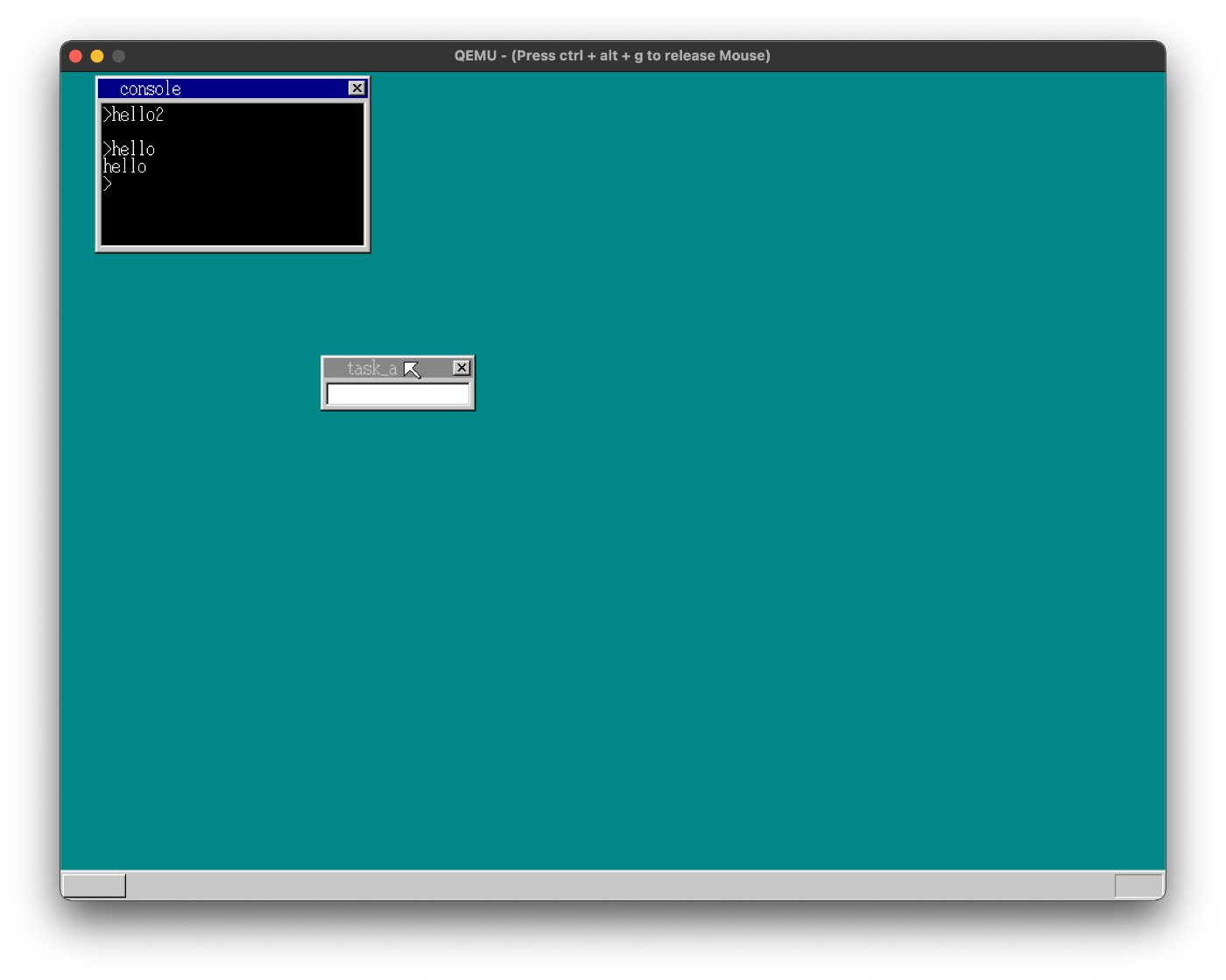The height and width of the screenshot is (980, 1226).
Task: Click the taskbar box at bottom right
Action: [1138, 885]
